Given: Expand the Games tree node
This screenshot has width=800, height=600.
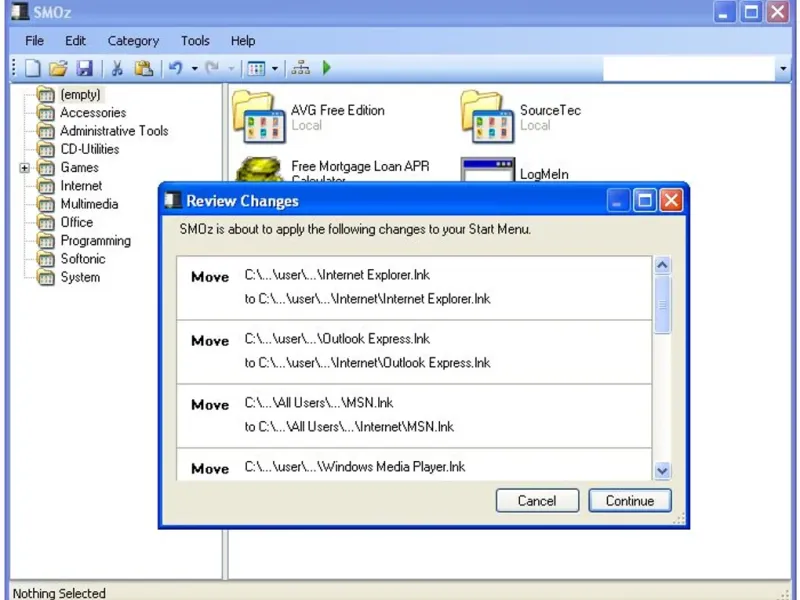Looking at the screenshot, I should click(x=24, y=168).
